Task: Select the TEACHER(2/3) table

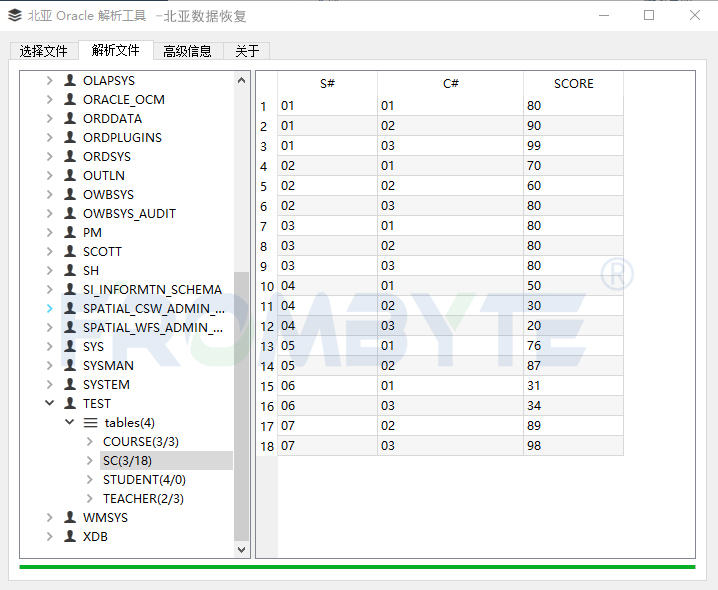Action: (x=143, y=499)
